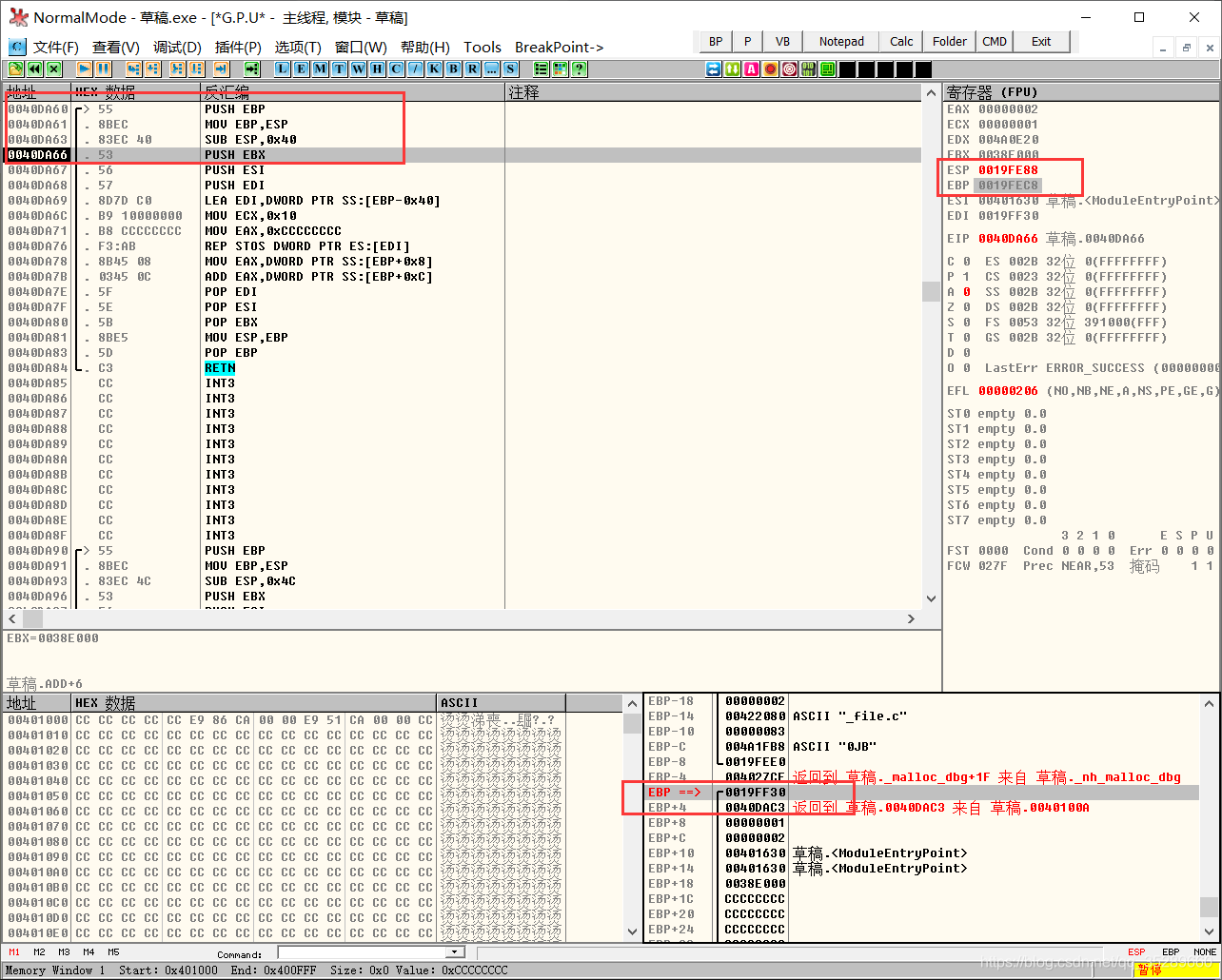Screen dimensions: 1222x980
Task: Click the Execute till return icon
Action: coord(221,69)
